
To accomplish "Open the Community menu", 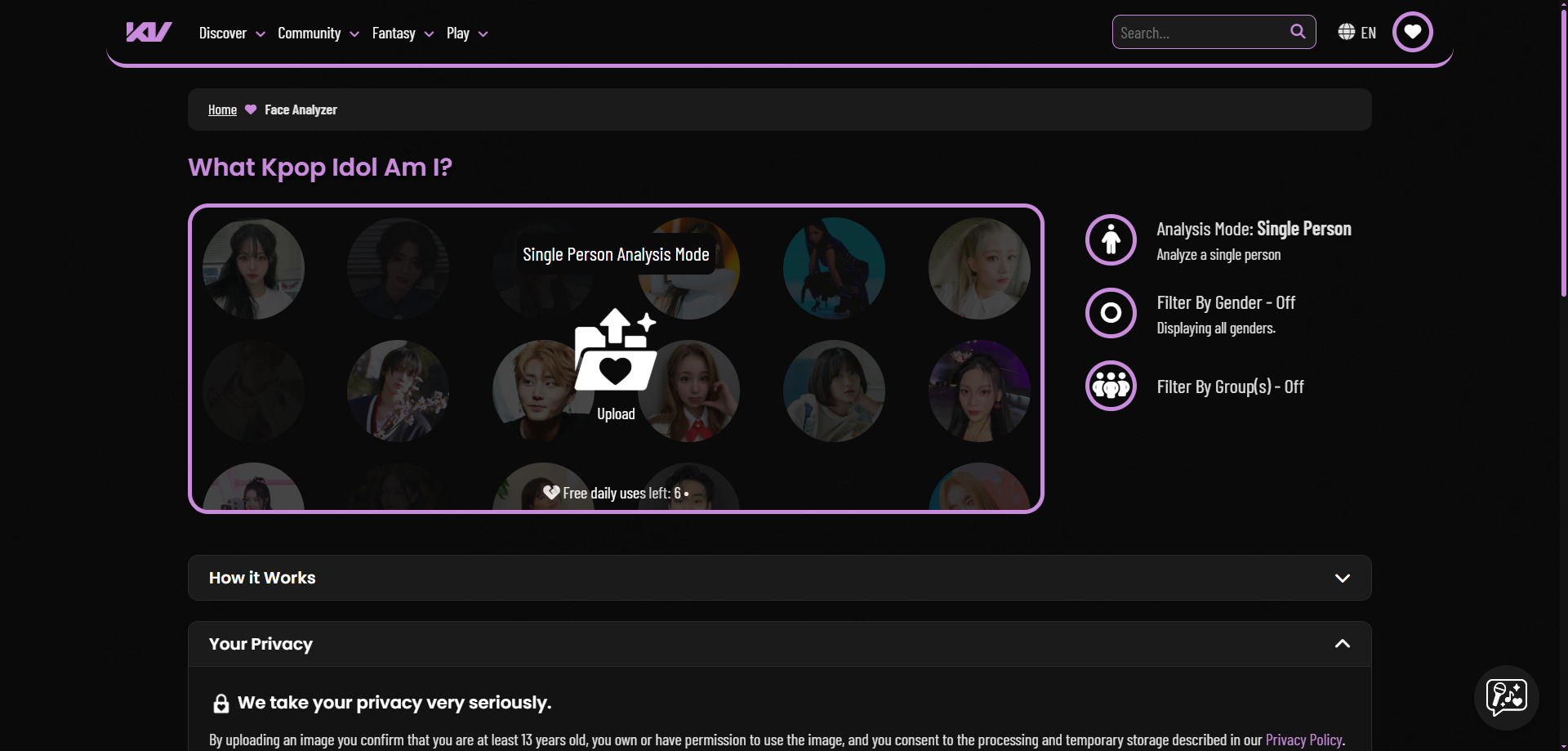I will 318,34.
